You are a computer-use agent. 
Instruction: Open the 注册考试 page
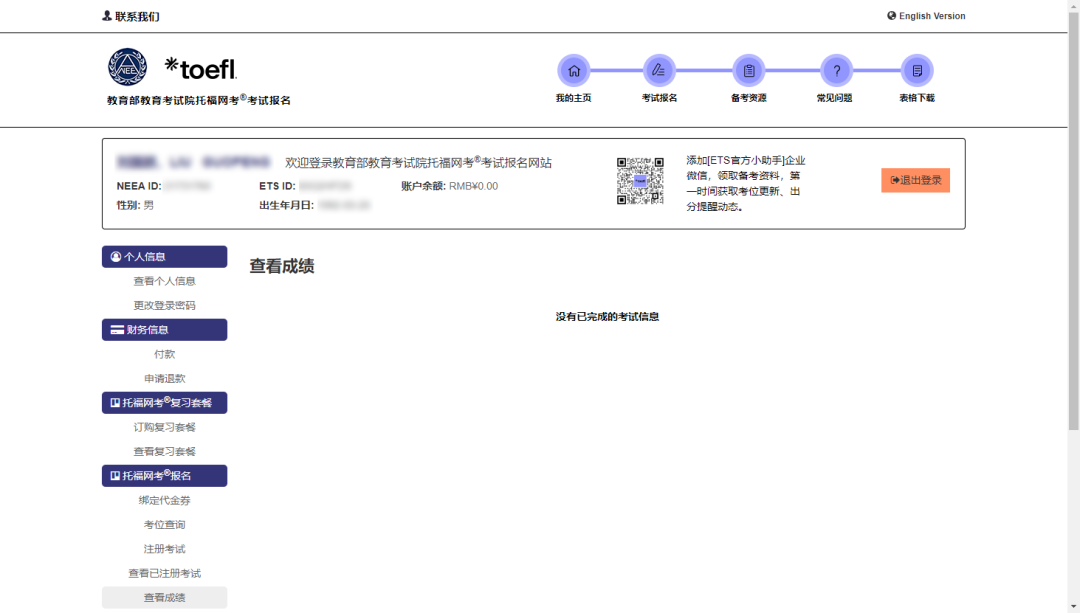click(x=164, y=548)
